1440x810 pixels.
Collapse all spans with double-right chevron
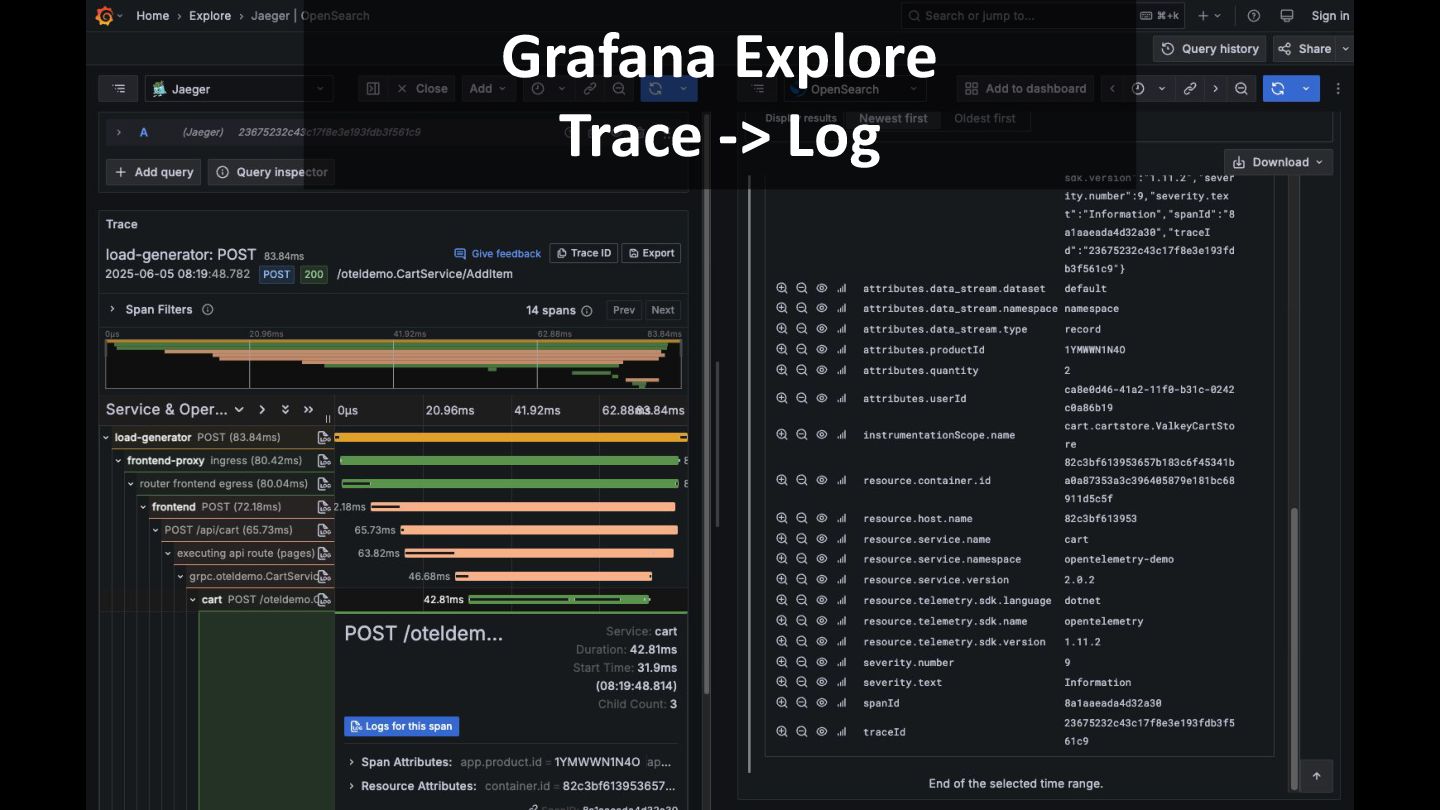[308, 410]
